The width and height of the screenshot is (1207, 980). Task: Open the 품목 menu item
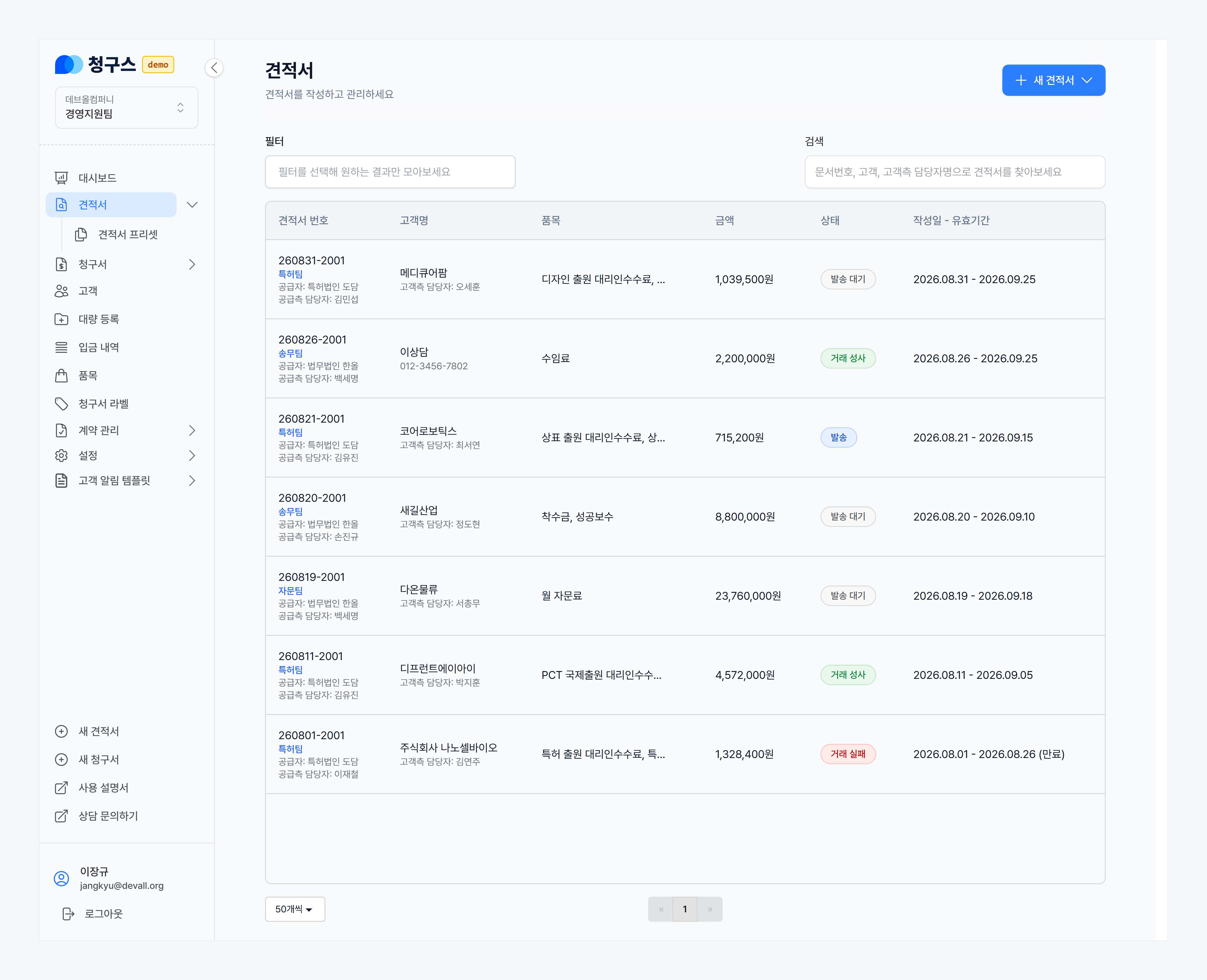87,375
